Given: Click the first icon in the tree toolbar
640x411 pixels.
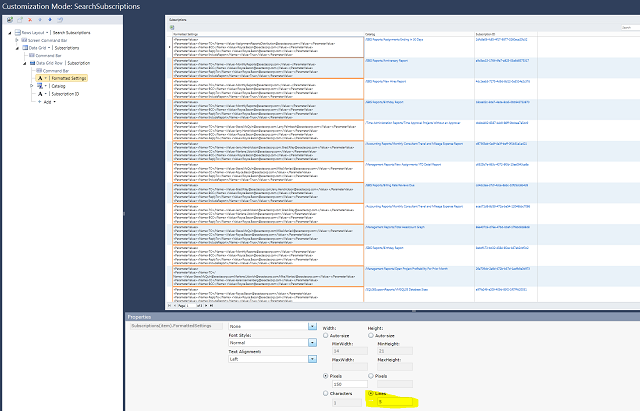Looking at the screenshot, I should pyautogui.click(x=10, y=20).
